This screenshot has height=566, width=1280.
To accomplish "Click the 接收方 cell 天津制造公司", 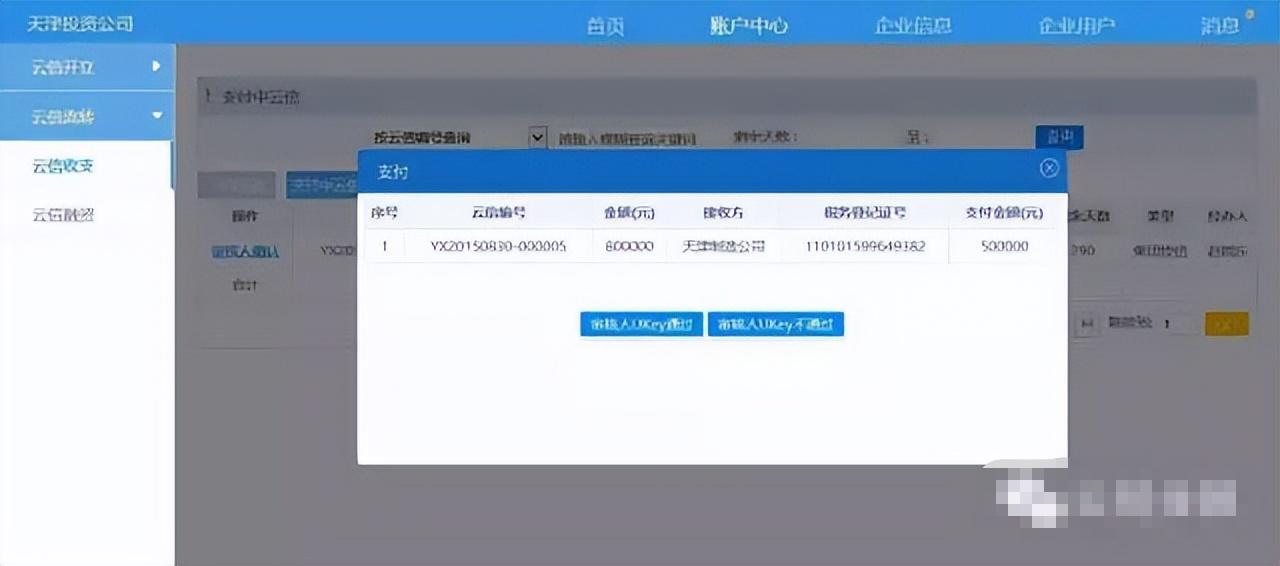I will click(723, 246).
